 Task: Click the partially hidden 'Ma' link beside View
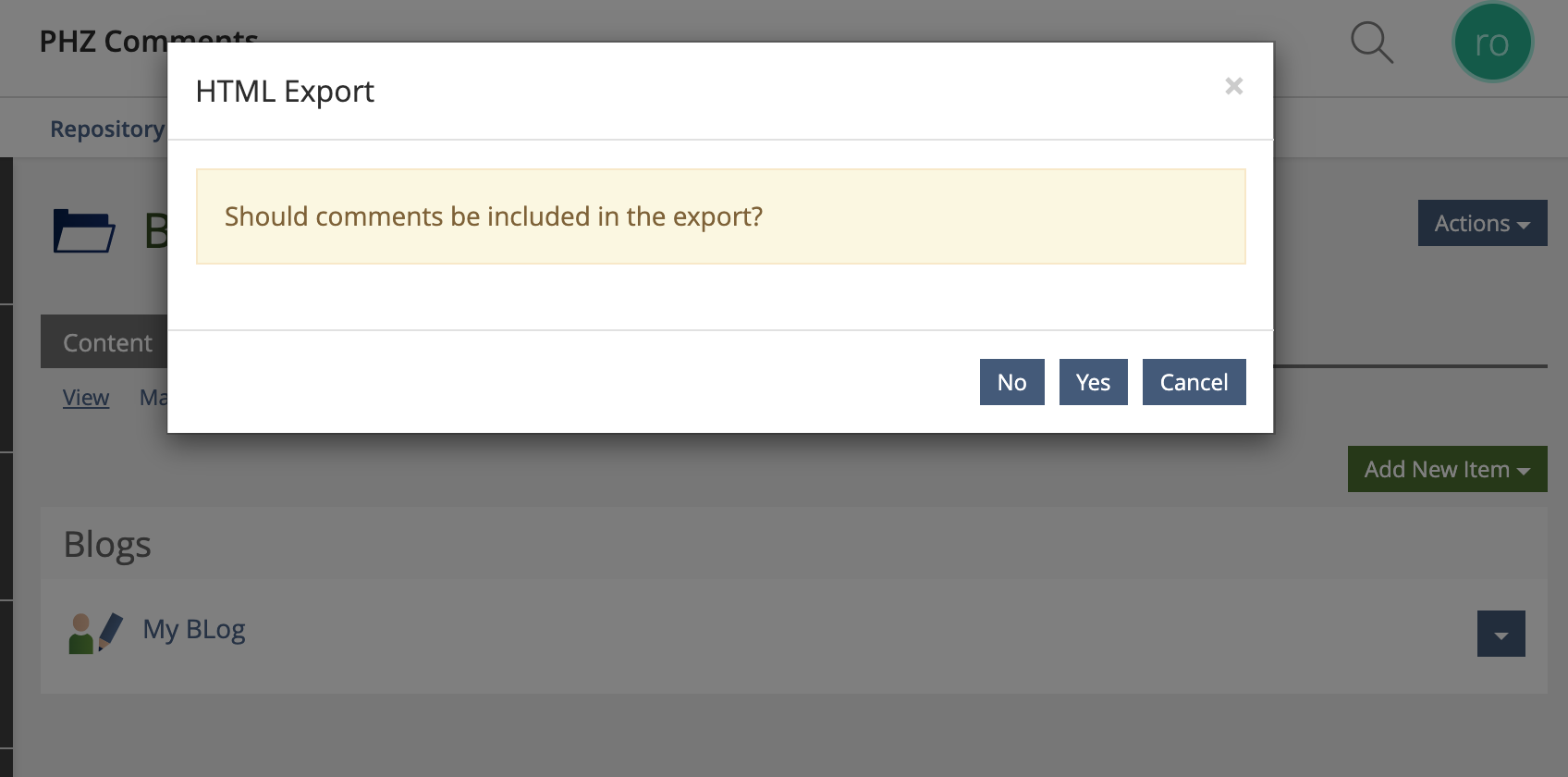(153, 398)
